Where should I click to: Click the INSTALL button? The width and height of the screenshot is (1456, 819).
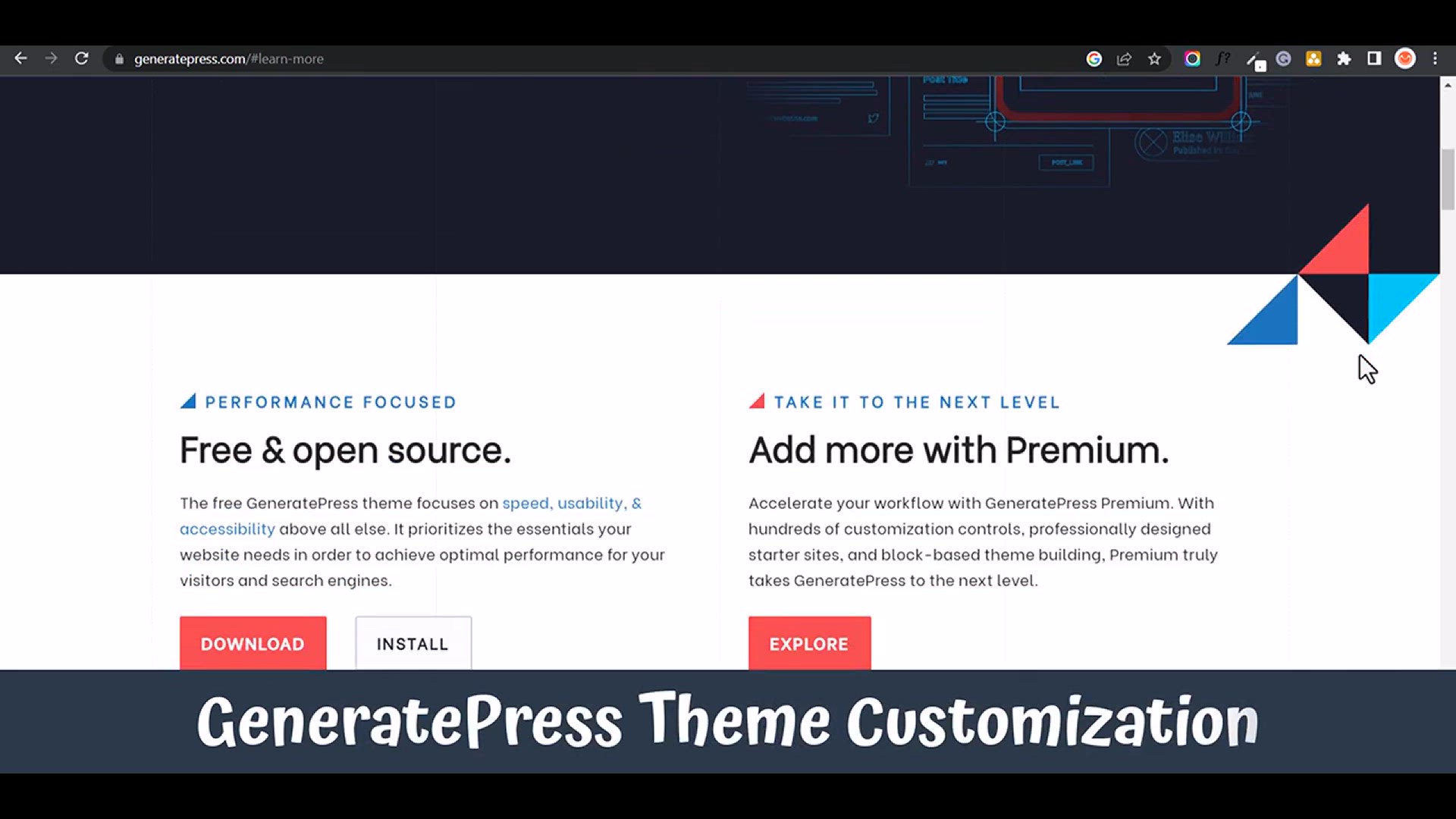click(413, 643)
